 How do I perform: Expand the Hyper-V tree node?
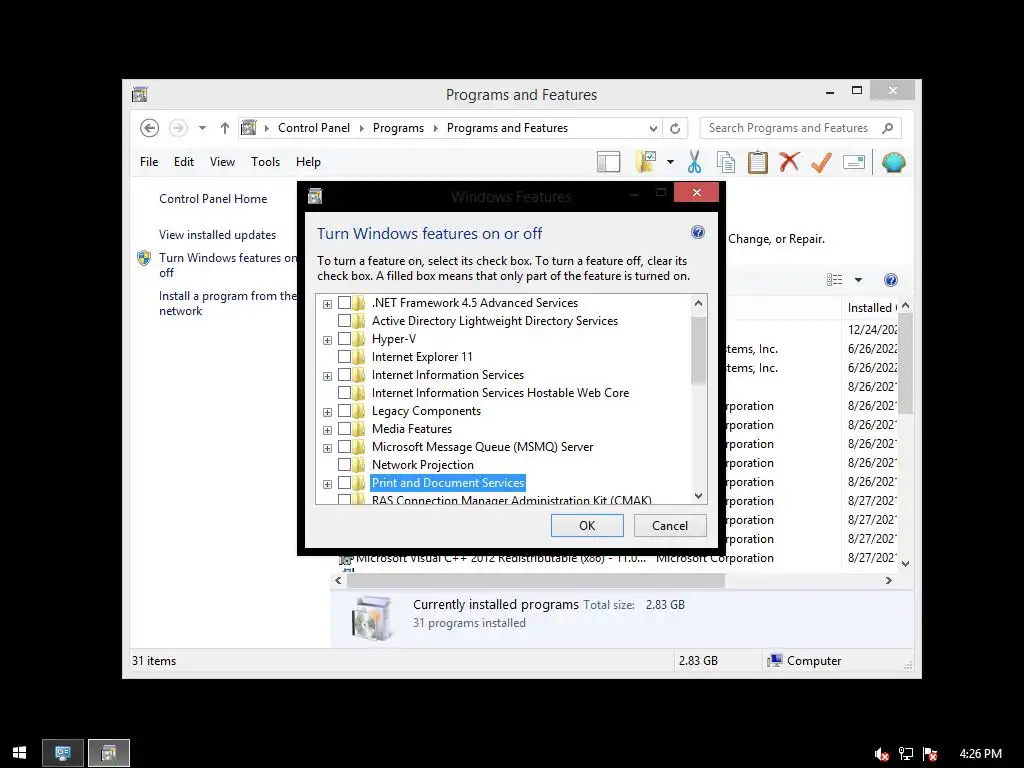pyautogui.click(x=327, y=340)
